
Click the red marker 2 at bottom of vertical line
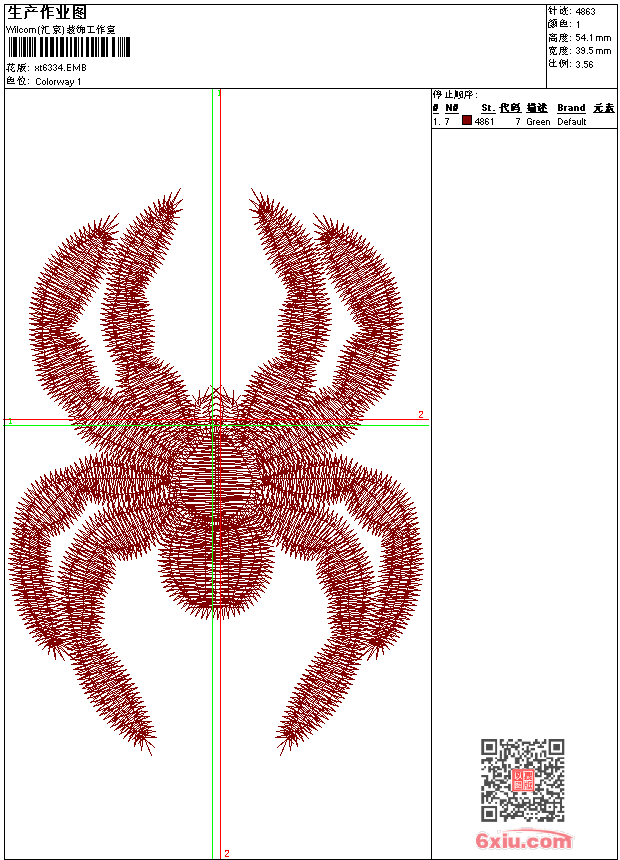pyautogui.click(x=227, y=853)
